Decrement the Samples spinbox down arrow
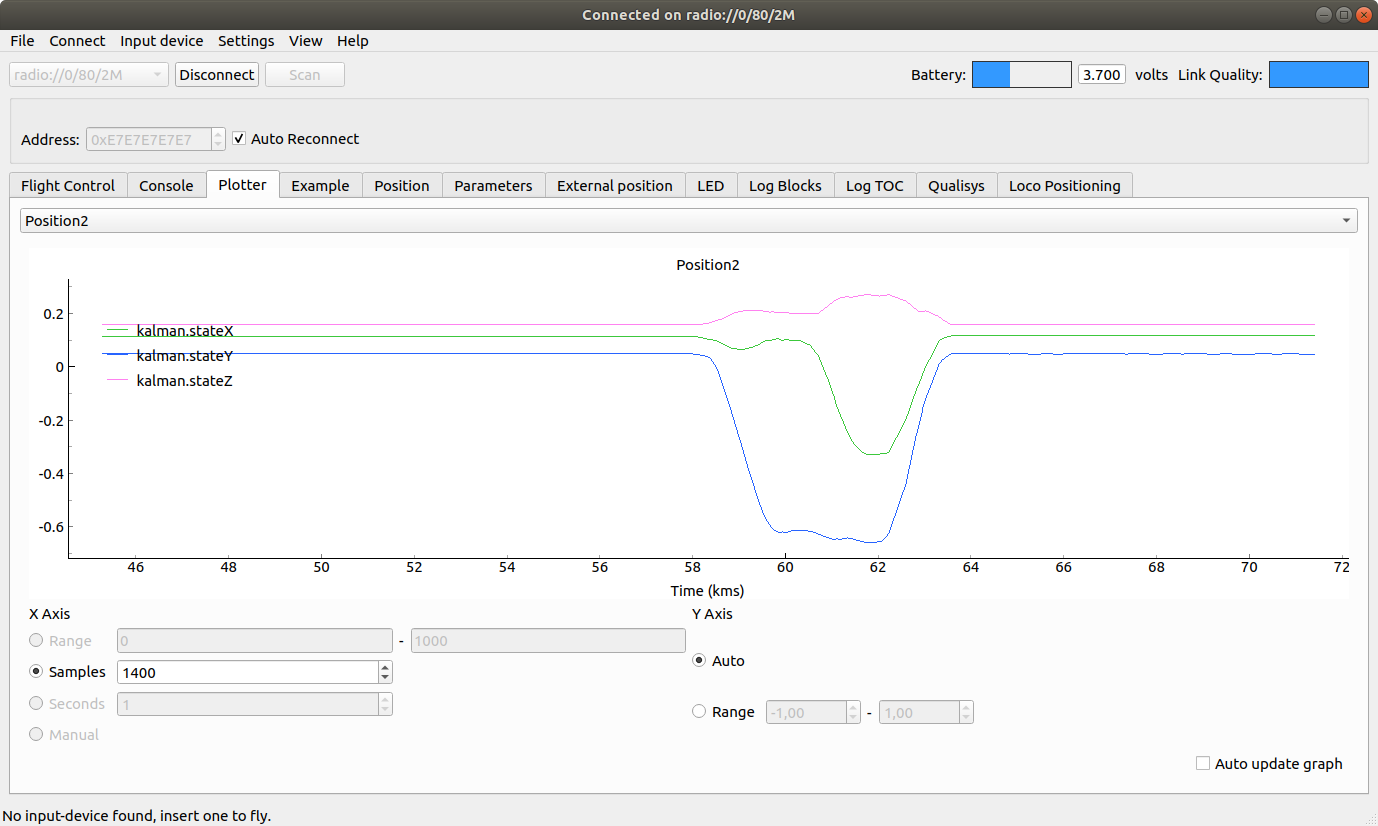The image size is (1378, 826). tap(385, 678)
